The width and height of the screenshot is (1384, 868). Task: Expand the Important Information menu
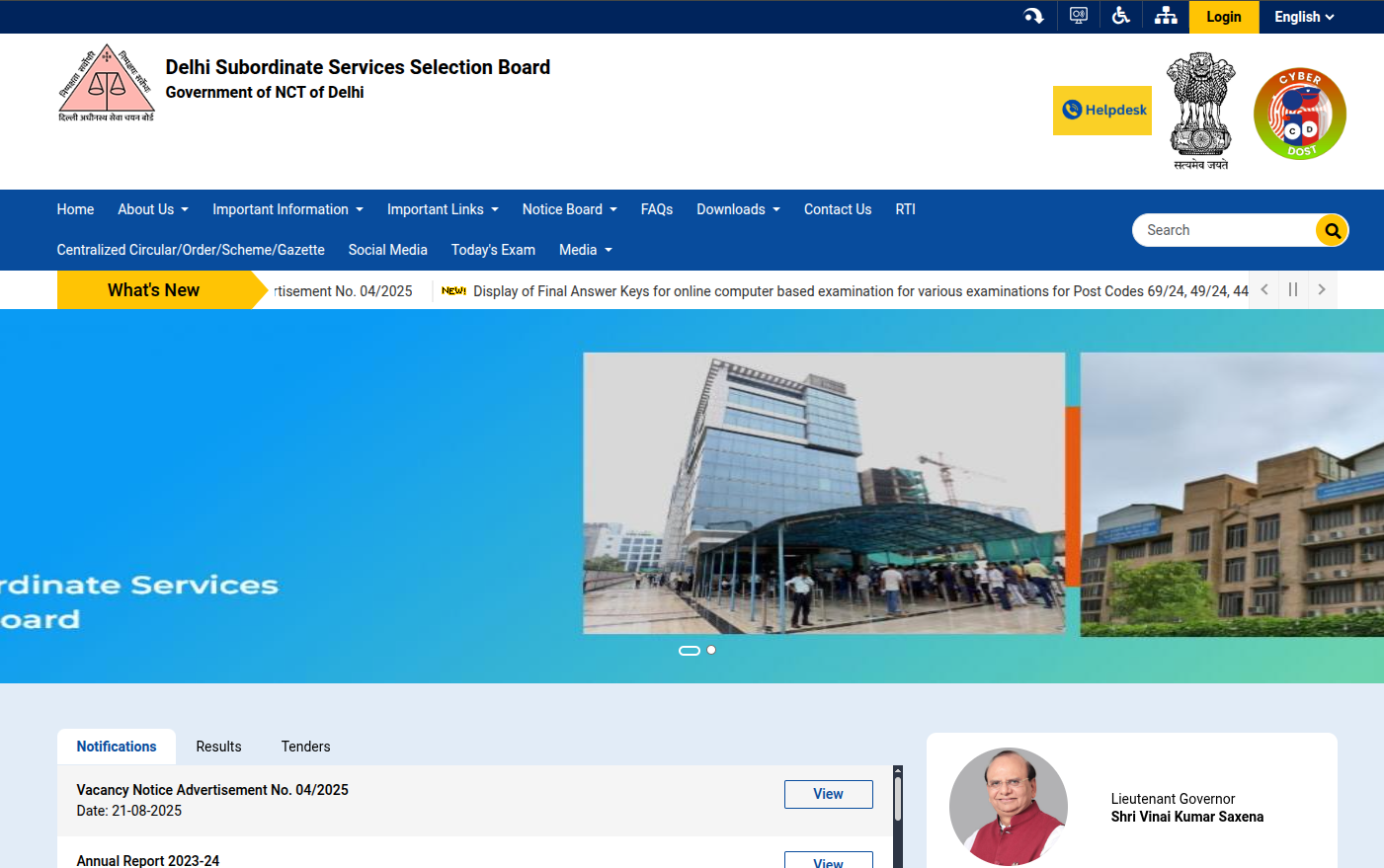tap(287, 209)
